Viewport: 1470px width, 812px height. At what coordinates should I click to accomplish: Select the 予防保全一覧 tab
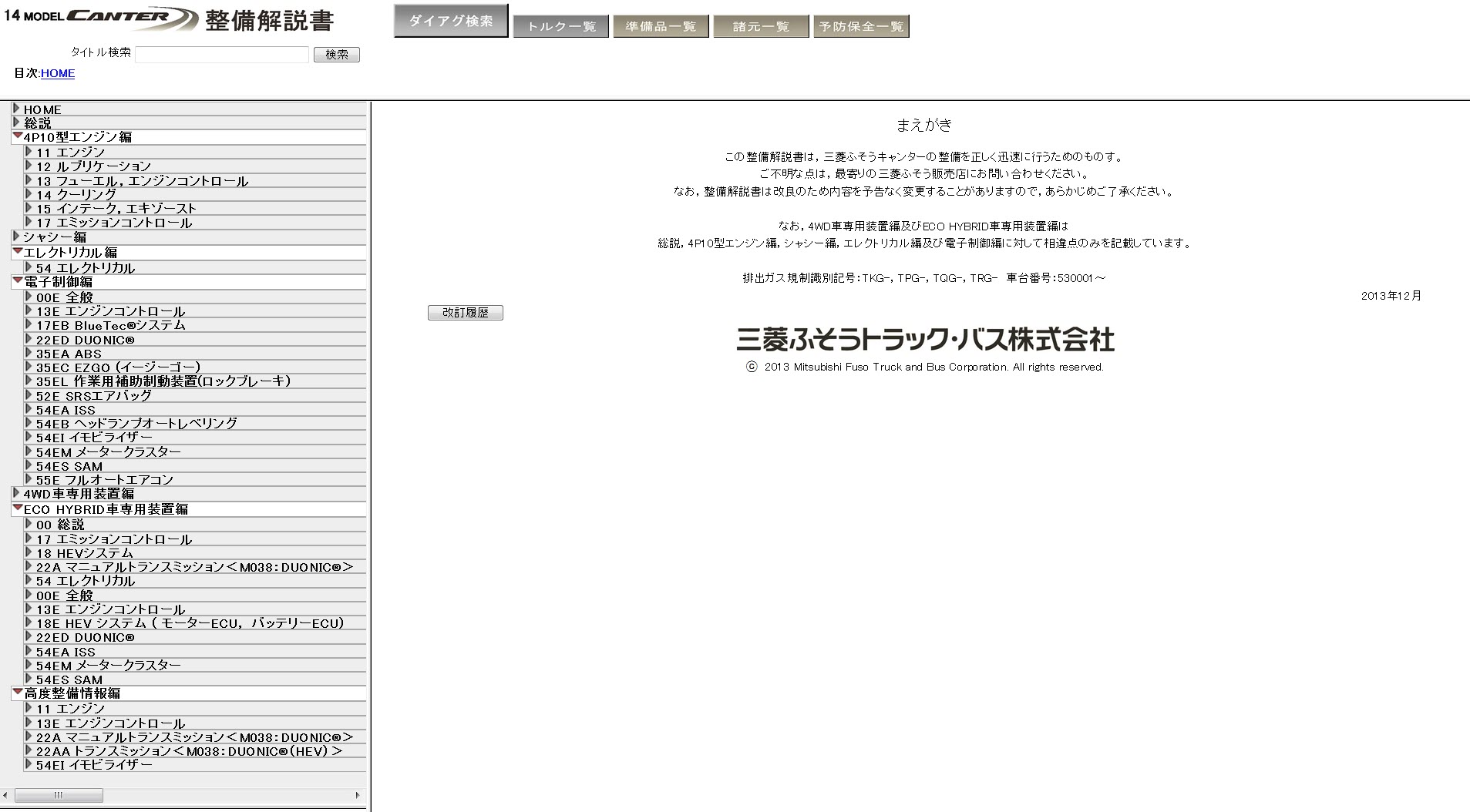point(861,26)
